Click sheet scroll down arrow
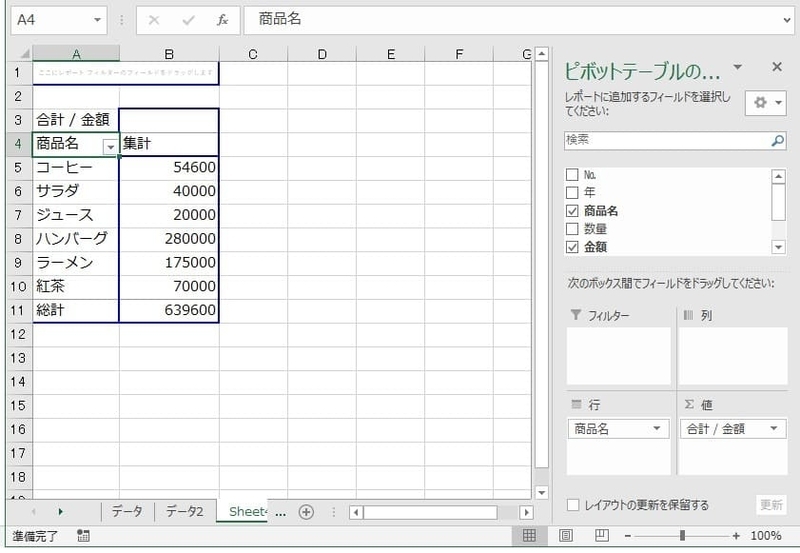 coord(541,492)
